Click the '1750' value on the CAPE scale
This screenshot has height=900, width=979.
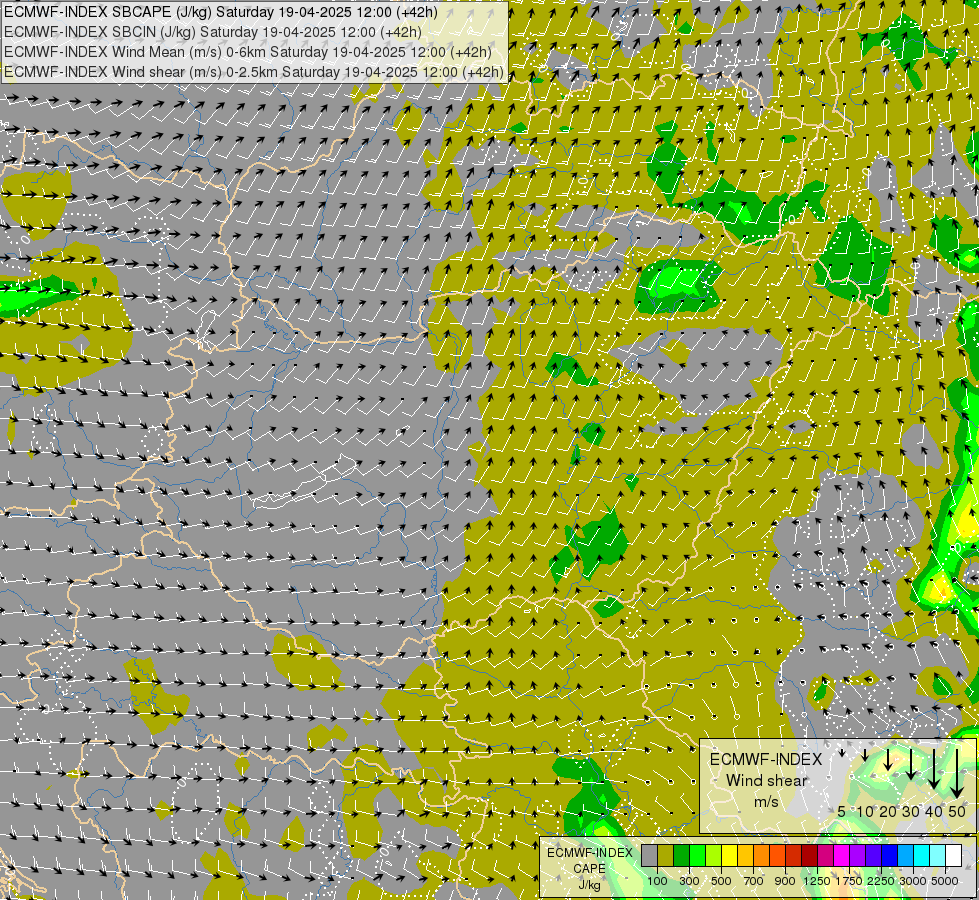click(849, 881)
